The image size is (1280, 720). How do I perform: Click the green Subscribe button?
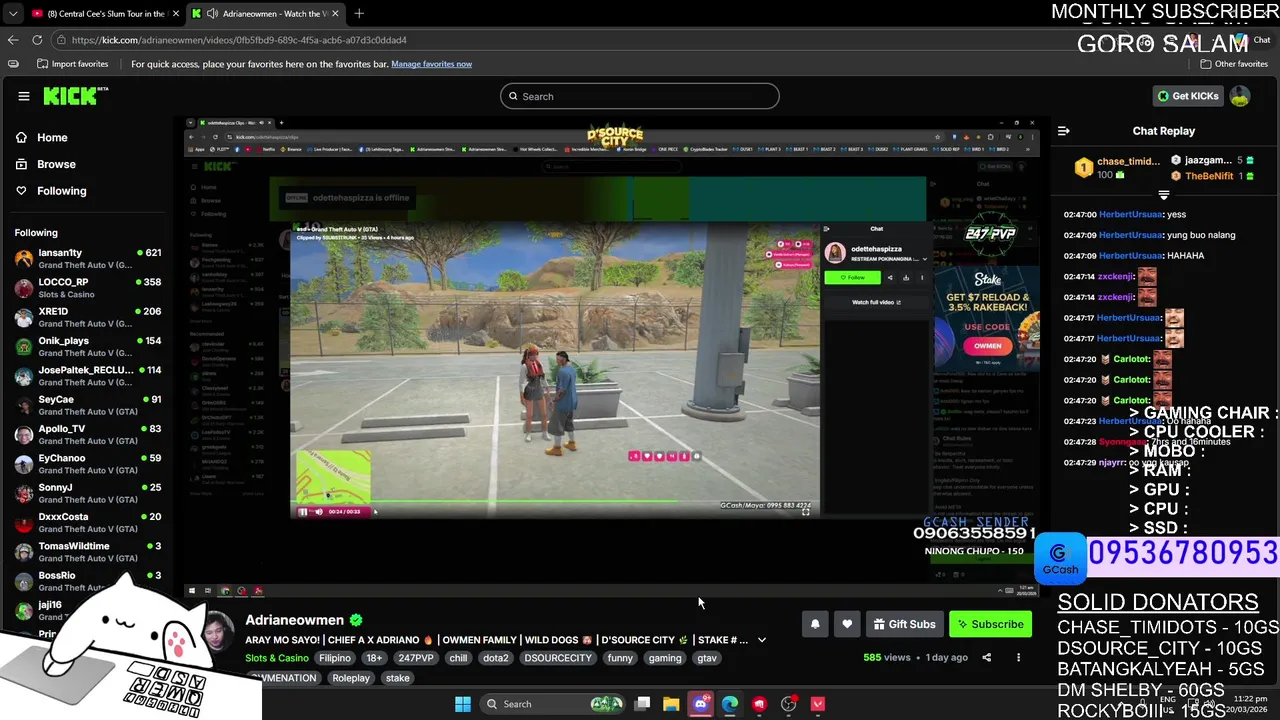pos(990,624)
